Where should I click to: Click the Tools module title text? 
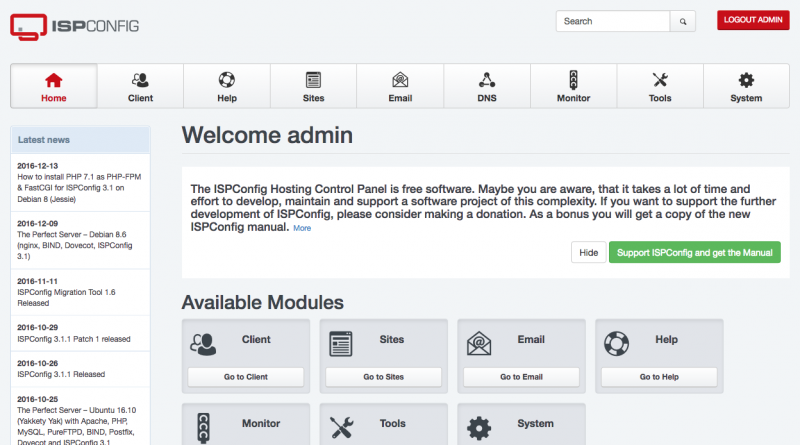click(x=392, y=424)
